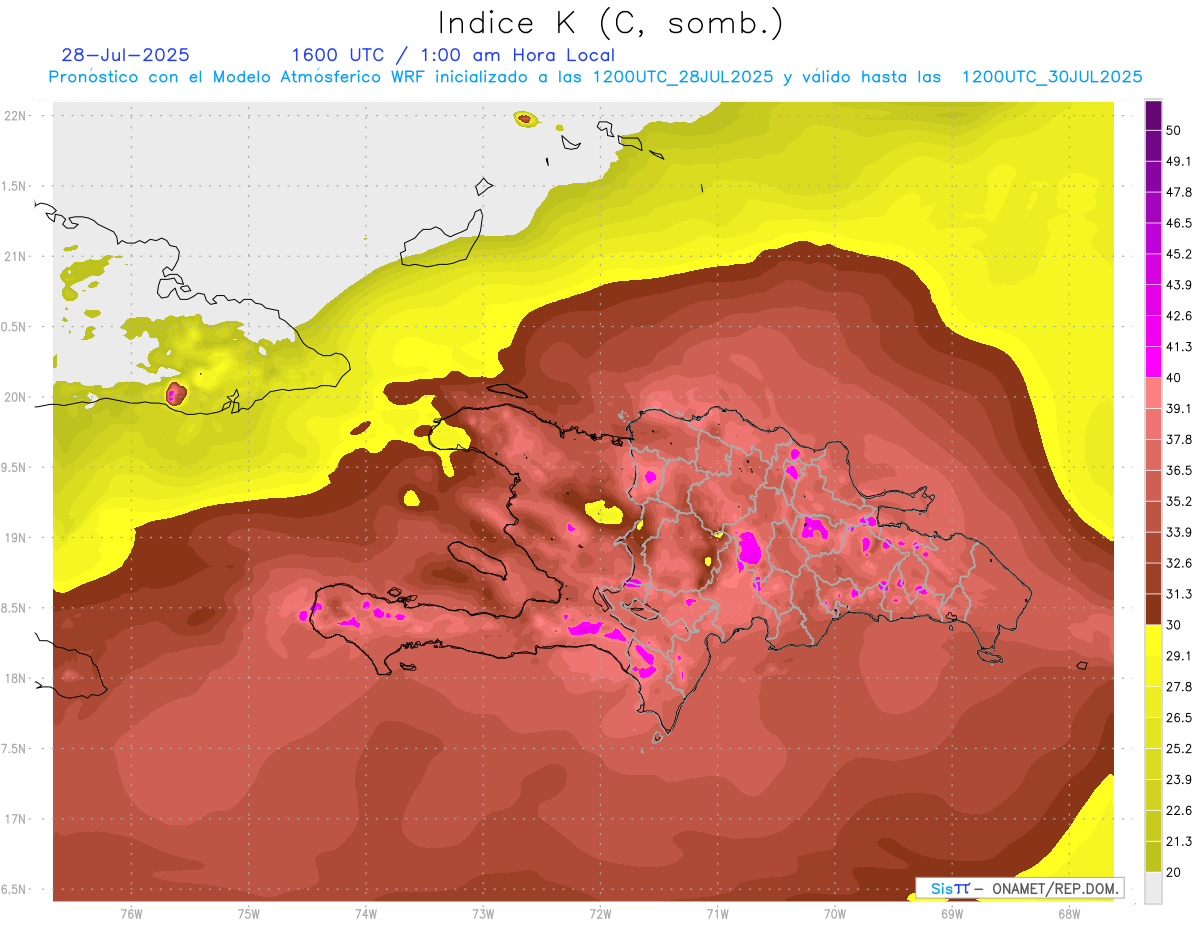
Task: Click the legend value 39.1
Action: [1178, 408]
